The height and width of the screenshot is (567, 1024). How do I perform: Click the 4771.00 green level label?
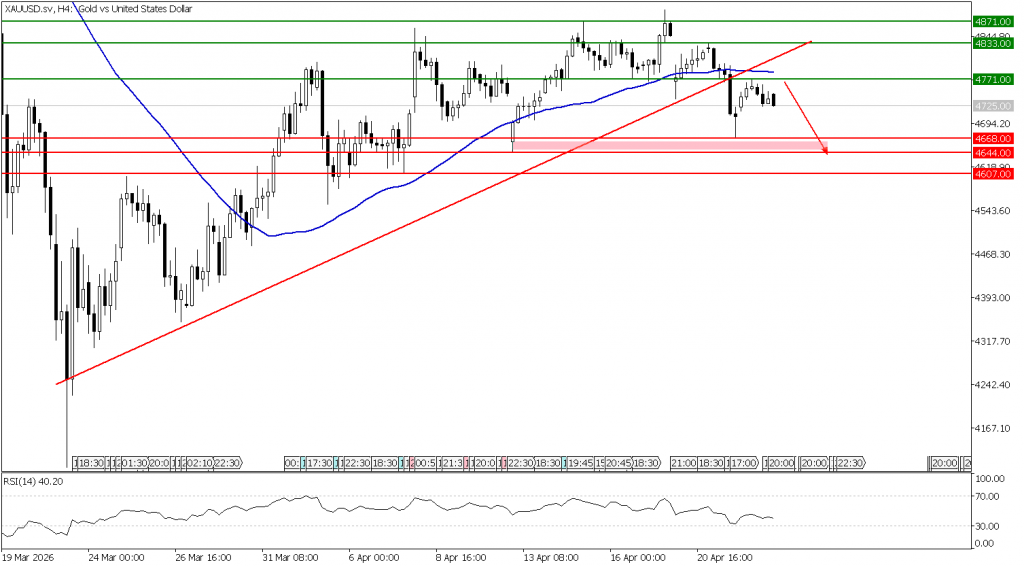993,78
